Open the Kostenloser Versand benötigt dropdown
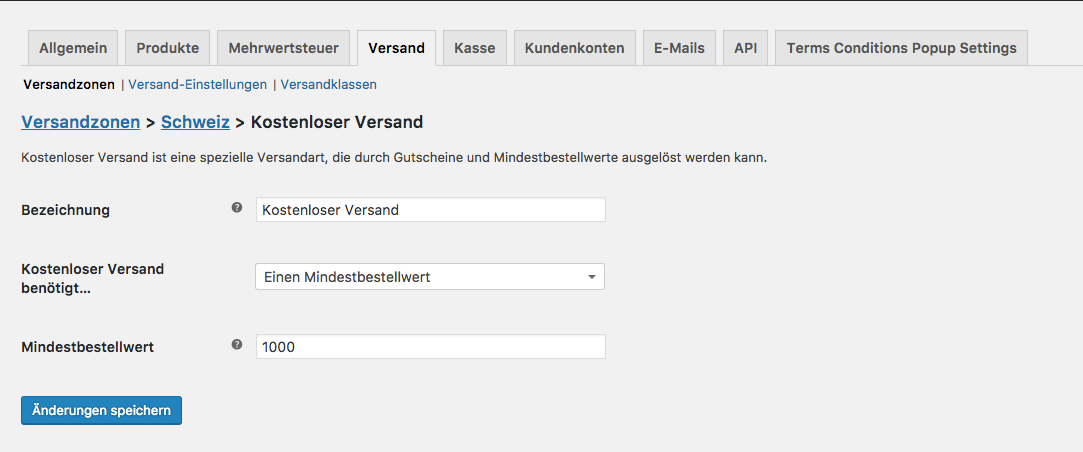1083x452 pixels. (x=430, y=276)
